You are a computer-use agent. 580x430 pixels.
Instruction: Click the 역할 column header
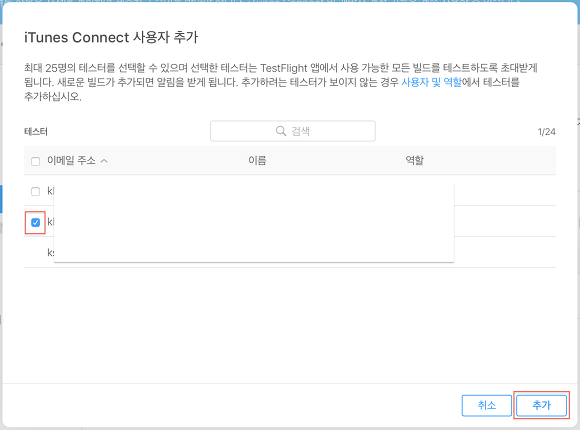pos(414,160)
